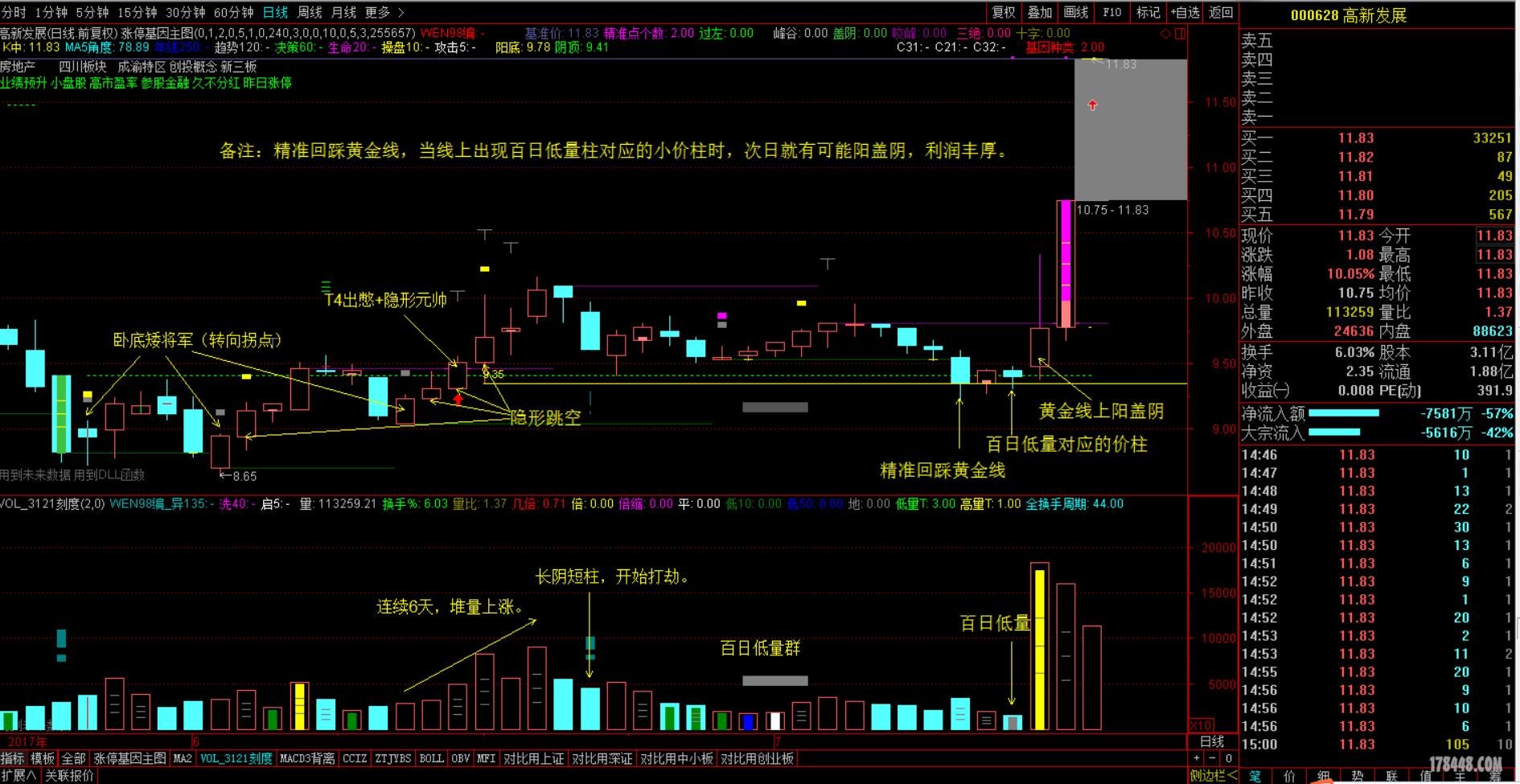The width and height of the screenshot is (1520, 784).
Task: Click the red diamond icon in chart header
Action: (1165, 34)
